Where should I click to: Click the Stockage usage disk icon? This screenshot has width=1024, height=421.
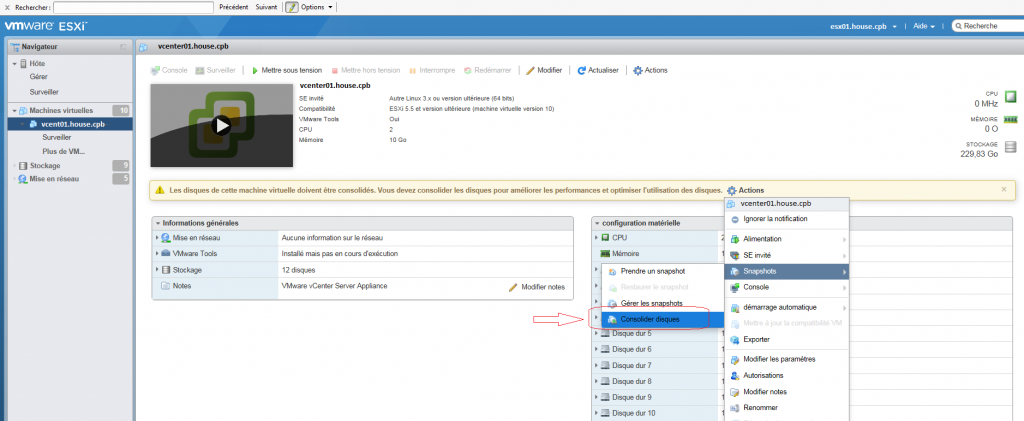[1011, 147]
